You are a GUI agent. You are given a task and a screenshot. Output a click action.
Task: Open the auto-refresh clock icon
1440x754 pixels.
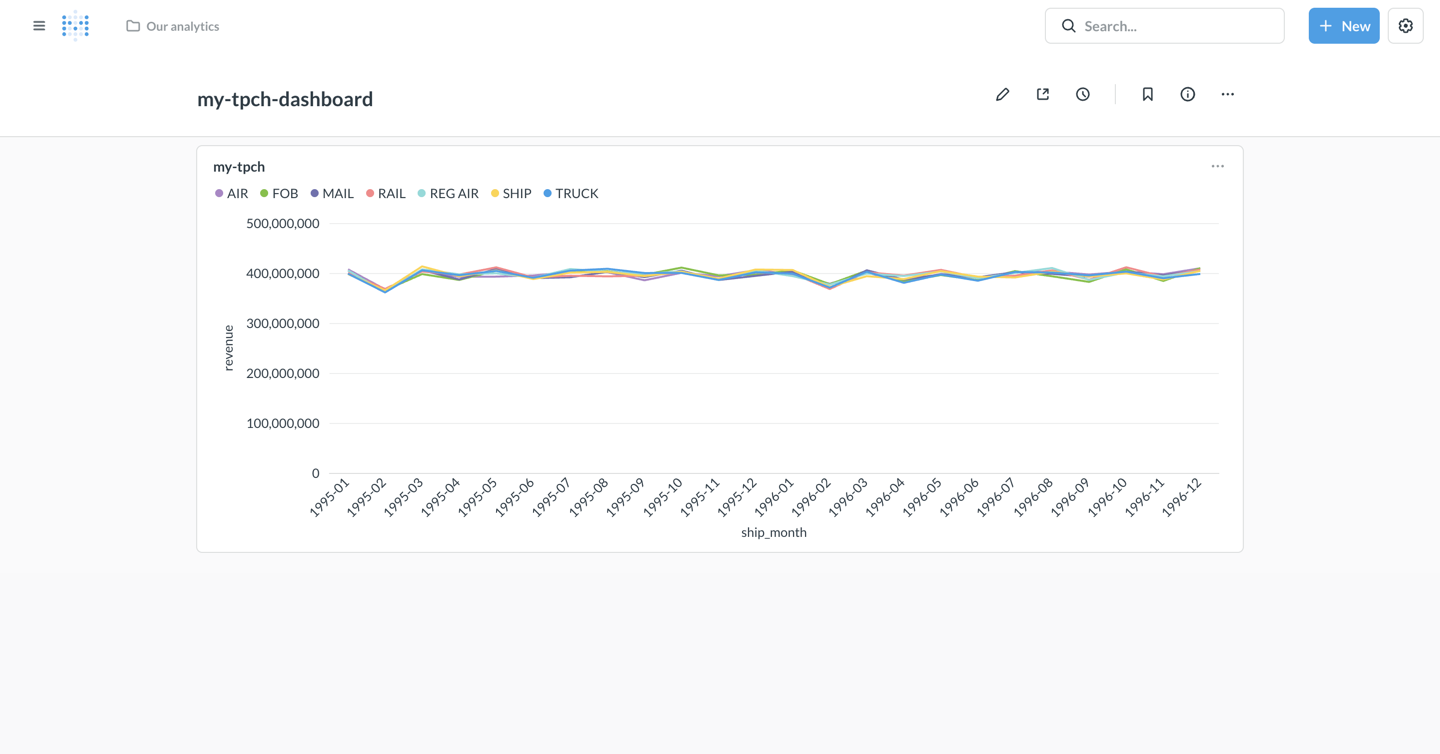point(1083,94)
